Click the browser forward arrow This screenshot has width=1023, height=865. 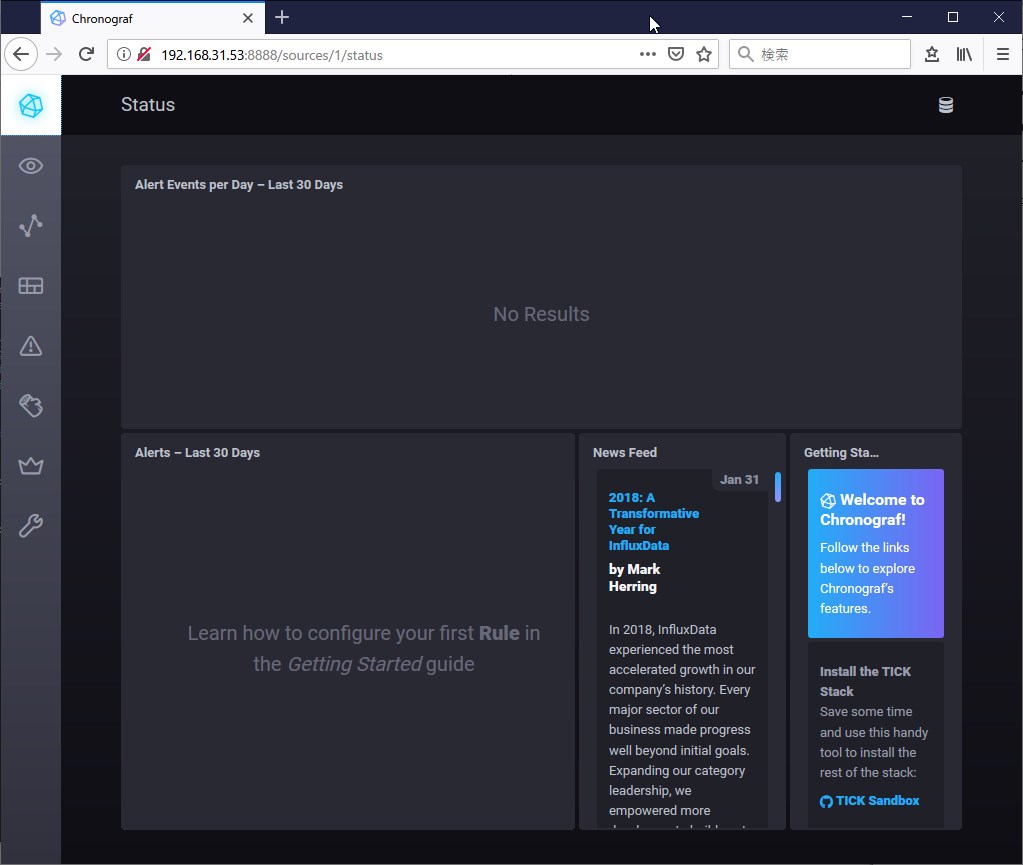coord(54,54)
